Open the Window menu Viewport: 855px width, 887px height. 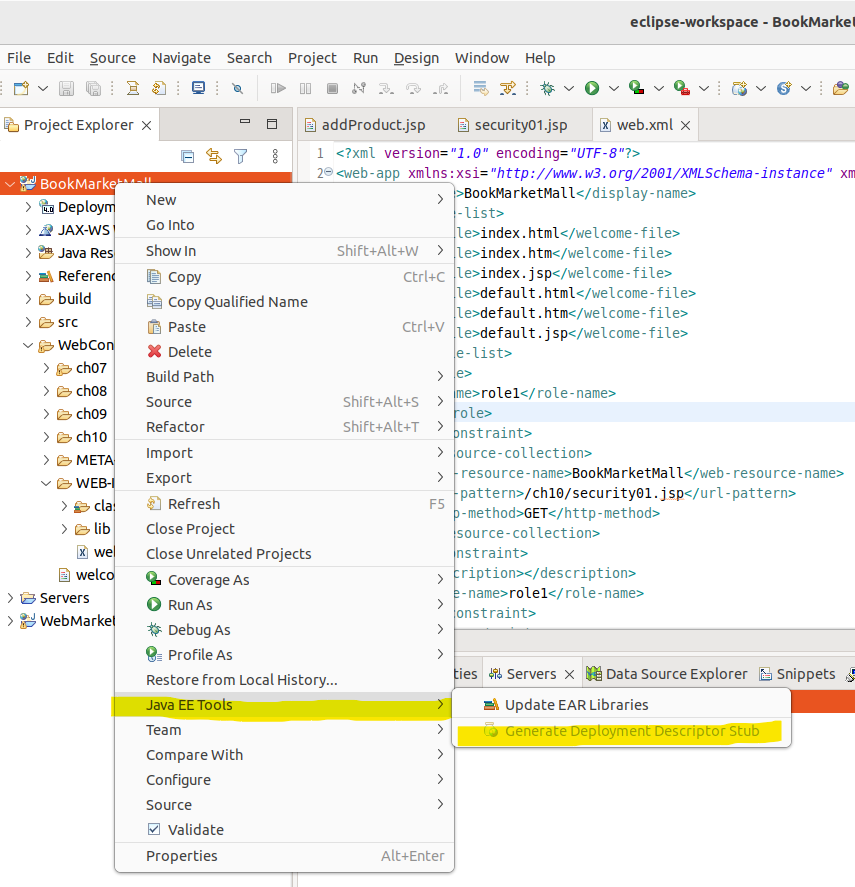point(482,58)
